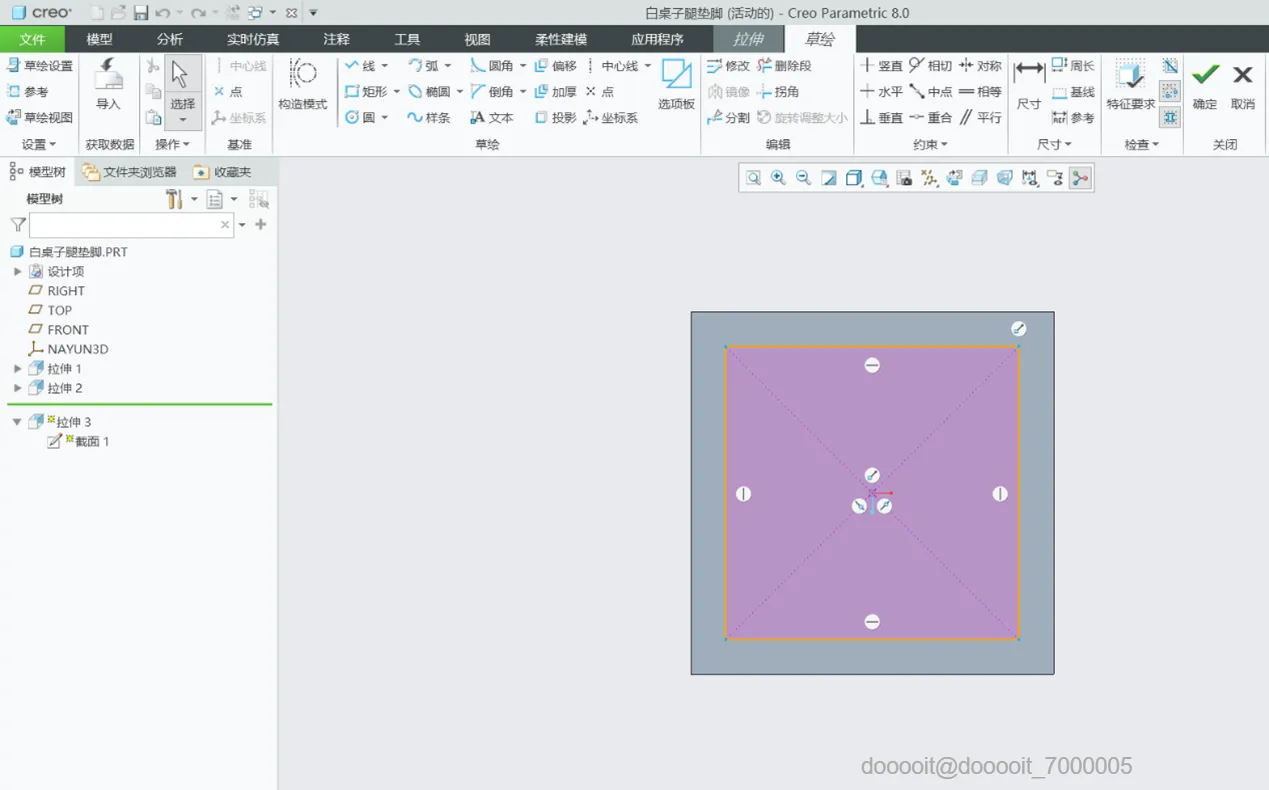Expand the 拉伸 1 feature node
The height and width of the screenshot is (790, 1269).
[17, 369]
